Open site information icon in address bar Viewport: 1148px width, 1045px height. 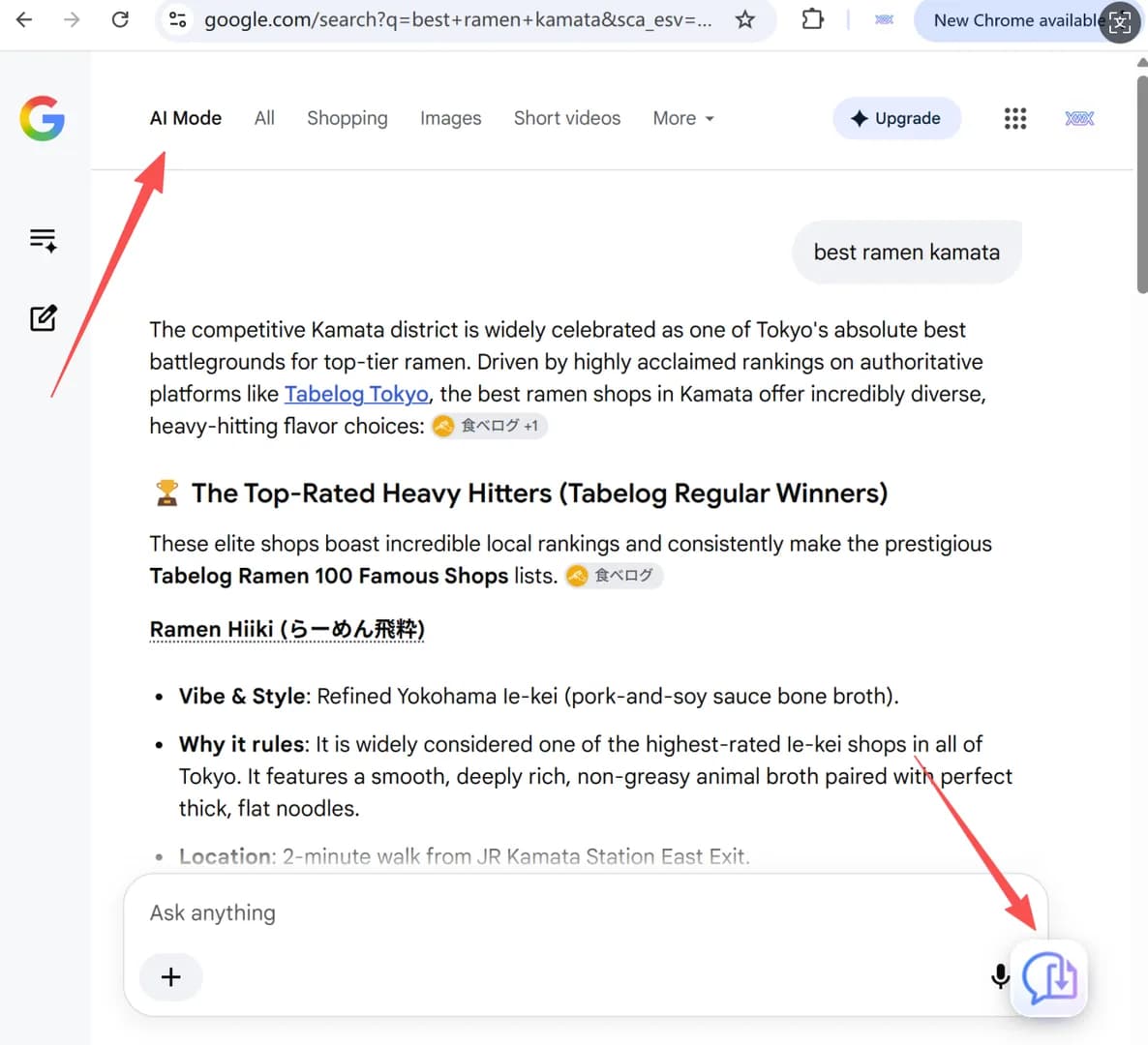[x=178, y=19]
